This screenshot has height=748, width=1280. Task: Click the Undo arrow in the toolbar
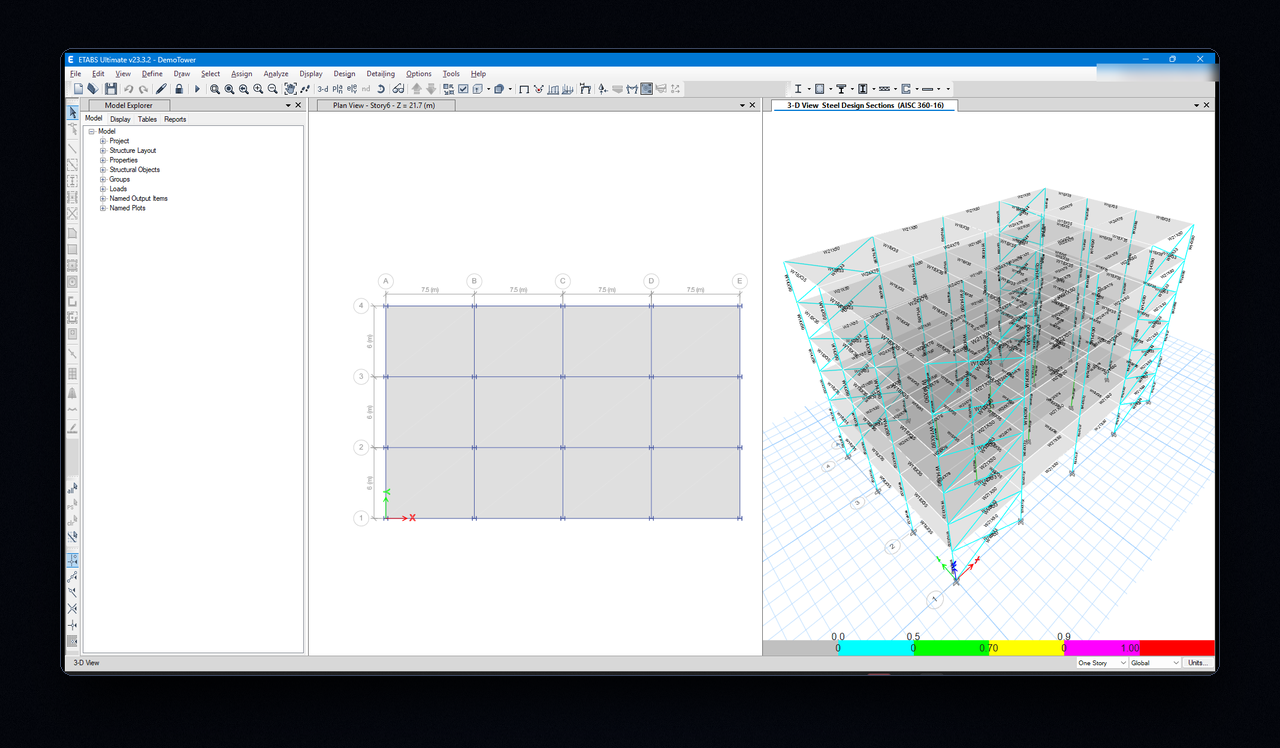coord(129,89)
